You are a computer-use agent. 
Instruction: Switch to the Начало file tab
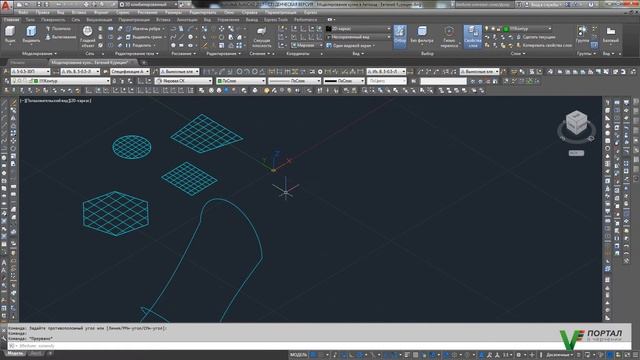tap(18, 62)
